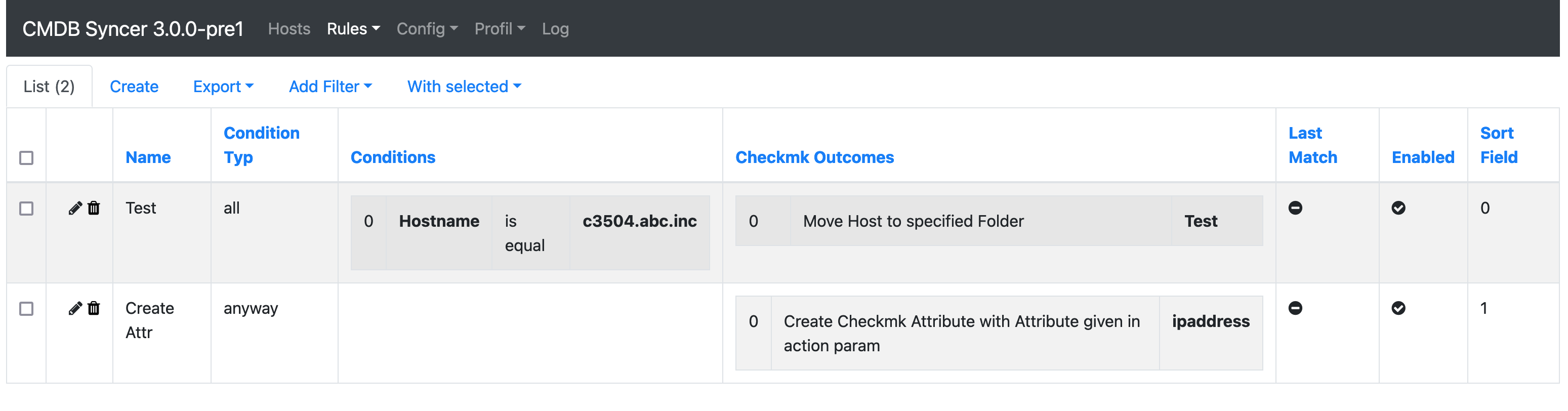Open the Export dropdown
The height and width of the screenshot is (411, 1568).
coord(223,87)
